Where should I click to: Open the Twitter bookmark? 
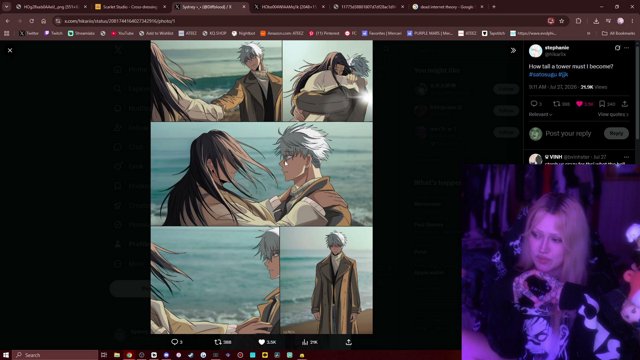[x=29, y=33]
